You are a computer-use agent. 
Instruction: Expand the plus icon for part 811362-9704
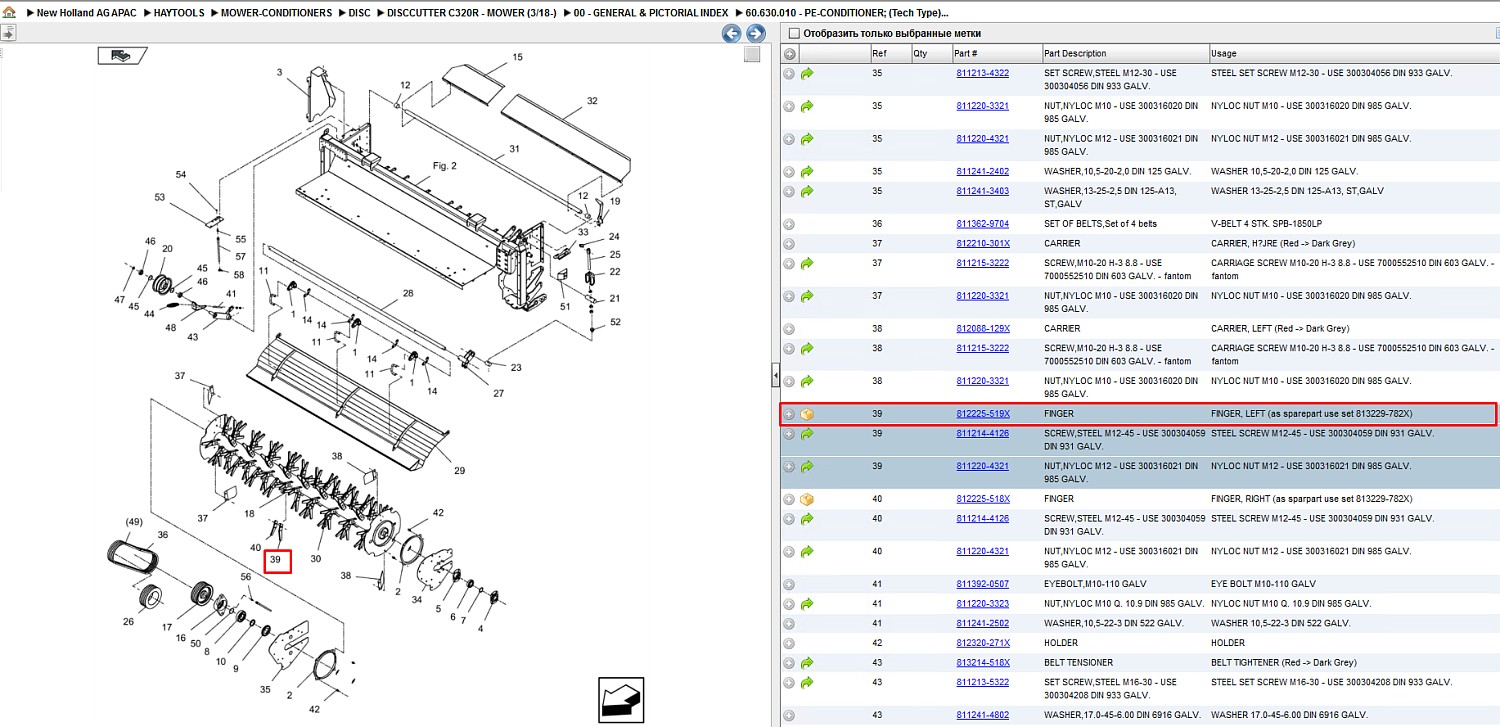point(789,224)
